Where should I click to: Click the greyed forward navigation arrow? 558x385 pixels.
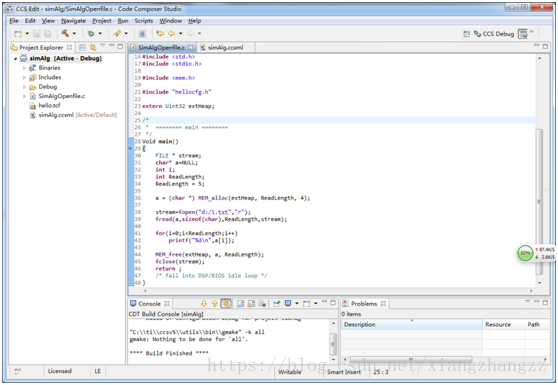[x=190, y=33]
